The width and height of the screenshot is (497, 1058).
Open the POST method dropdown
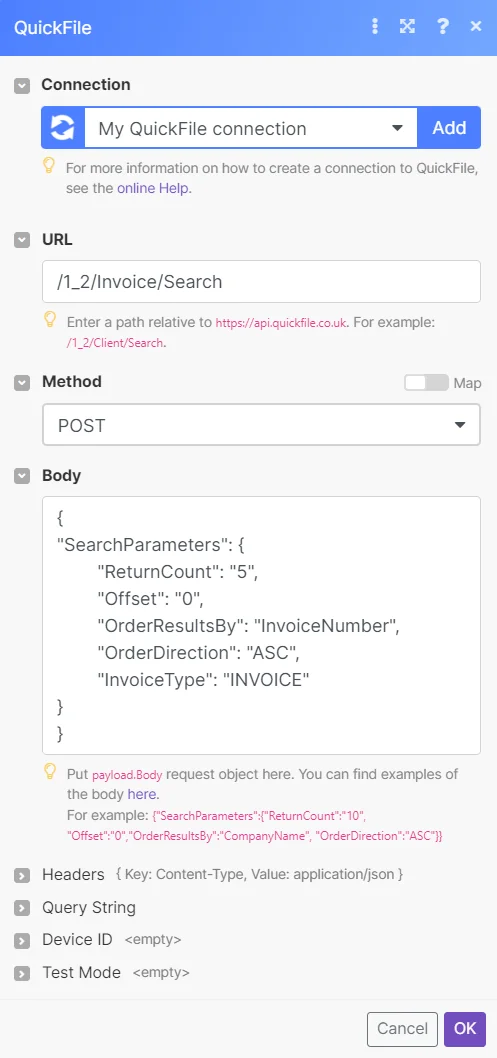(261, 425)
